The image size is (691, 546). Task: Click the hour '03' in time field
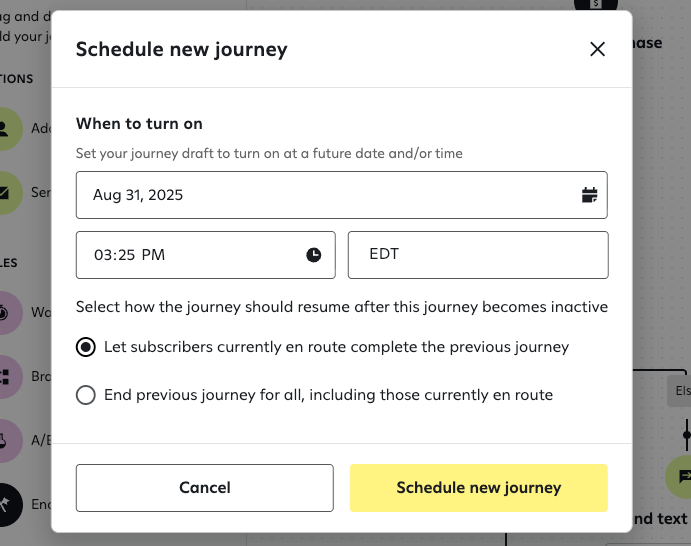coord(103,255)
